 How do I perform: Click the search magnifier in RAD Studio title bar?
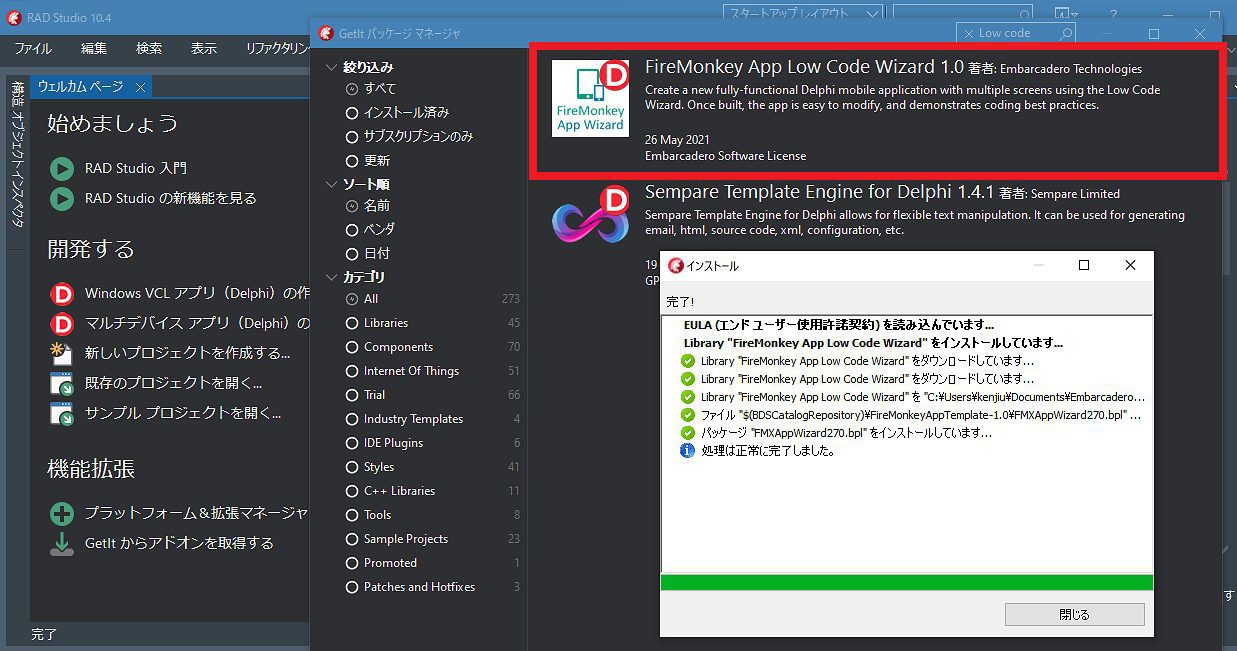point(1023,13)
